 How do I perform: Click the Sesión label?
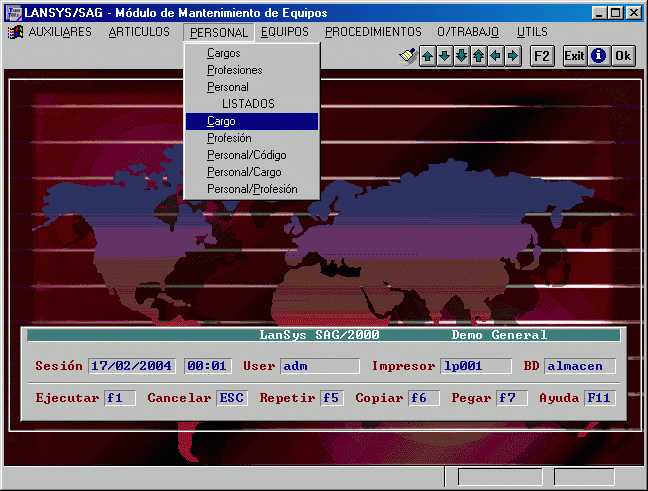[59, 366]
